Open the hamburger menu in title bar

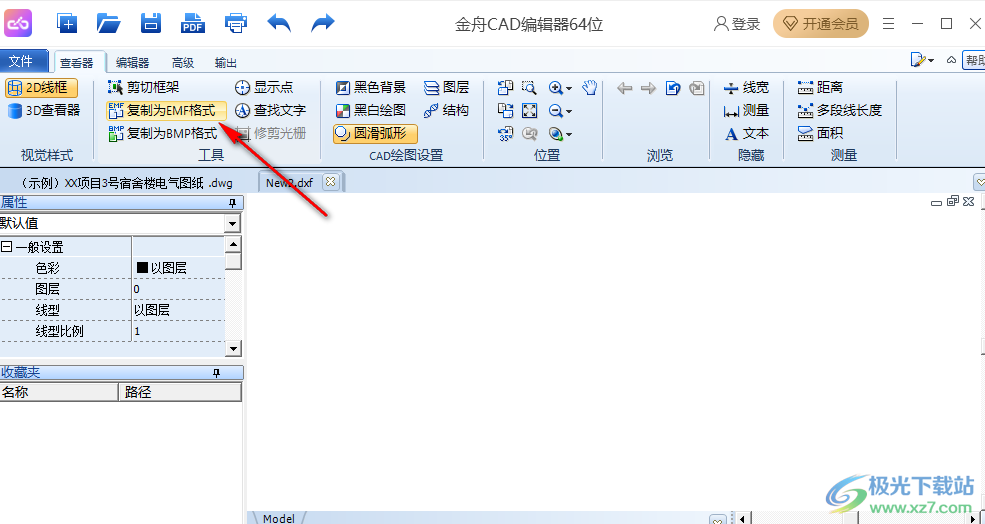[x=888, y=24]
